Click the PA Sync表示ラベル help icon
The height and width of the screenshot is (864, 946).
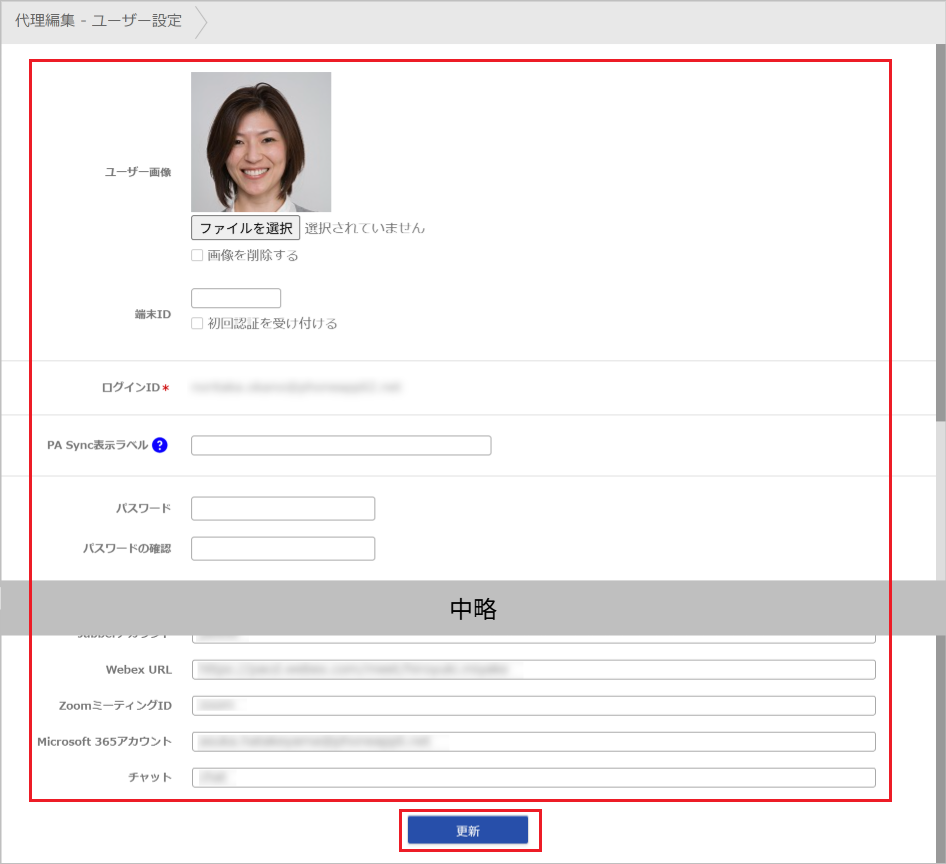pos(160,446)
